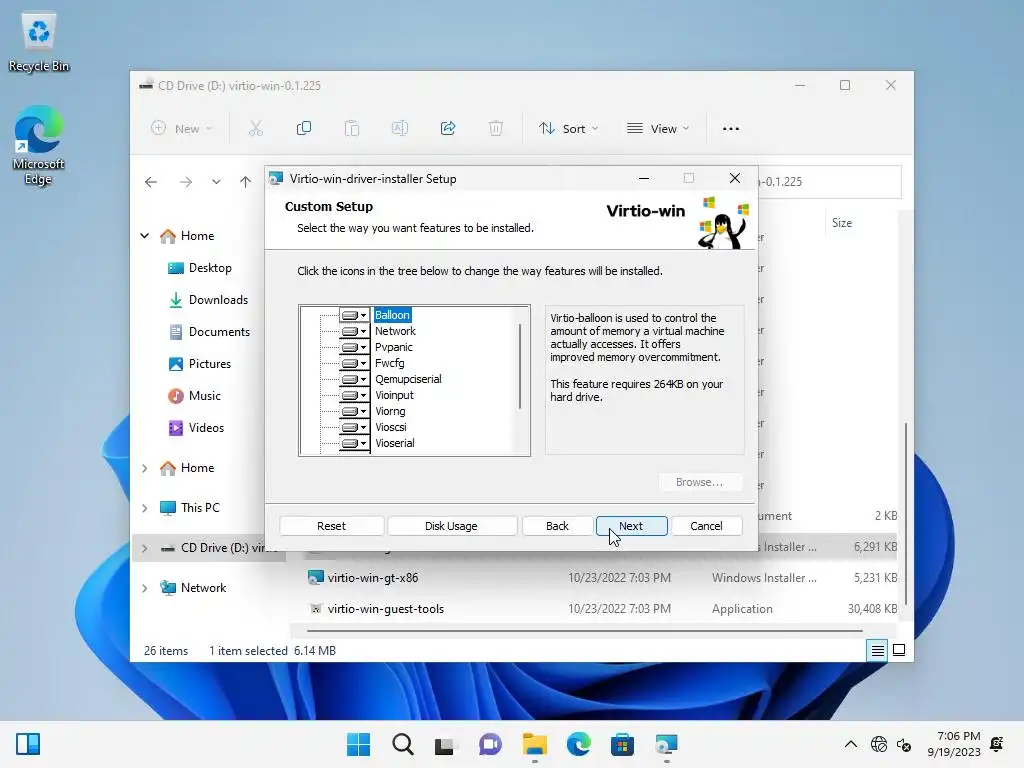Open the Vioscsi feature install dropdown
Viewport: 1024px width, 768px height.
[x=354, y=427]
